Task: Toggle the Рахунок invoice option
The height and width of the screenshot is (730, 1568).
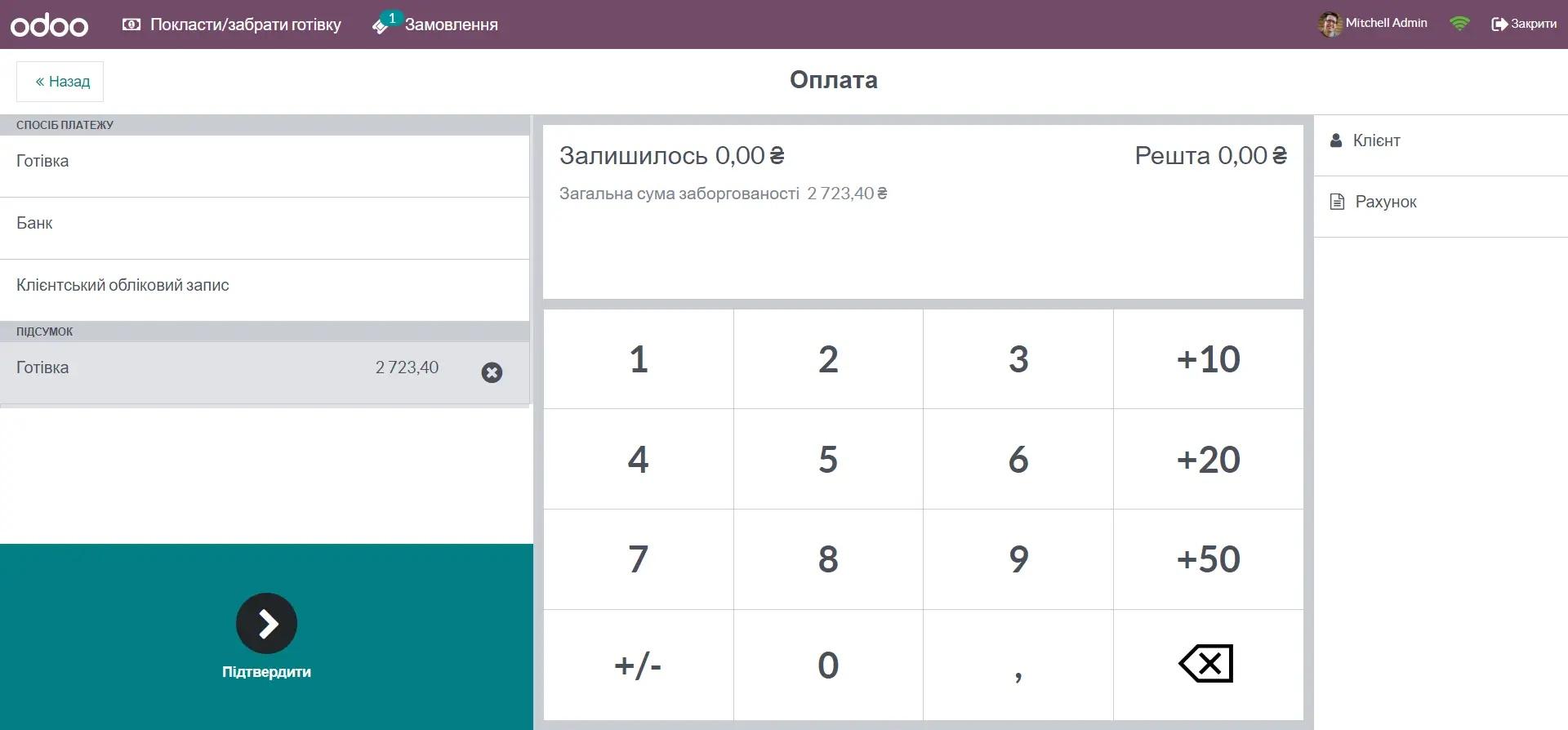Action: (x=1441, y=207)
